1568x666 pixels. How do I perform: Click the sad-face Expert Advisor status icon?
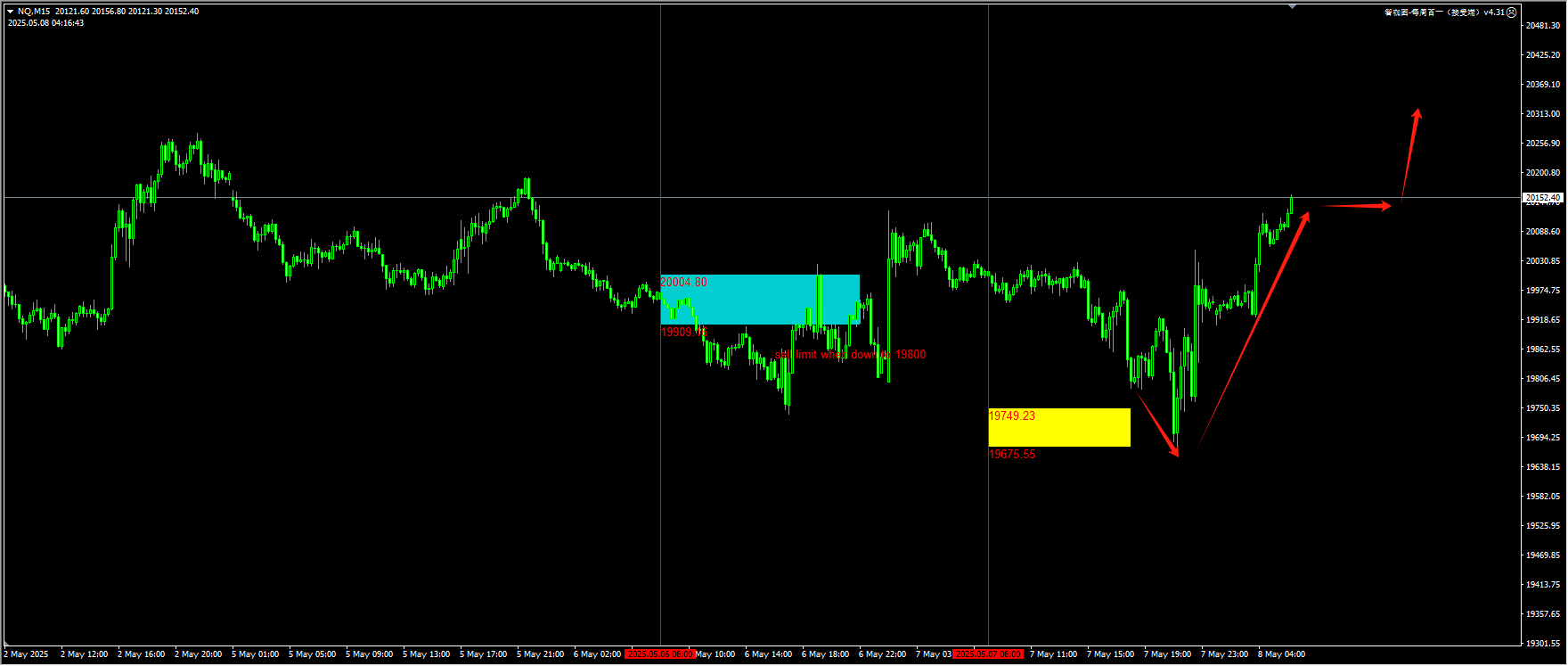(1511, 12)
